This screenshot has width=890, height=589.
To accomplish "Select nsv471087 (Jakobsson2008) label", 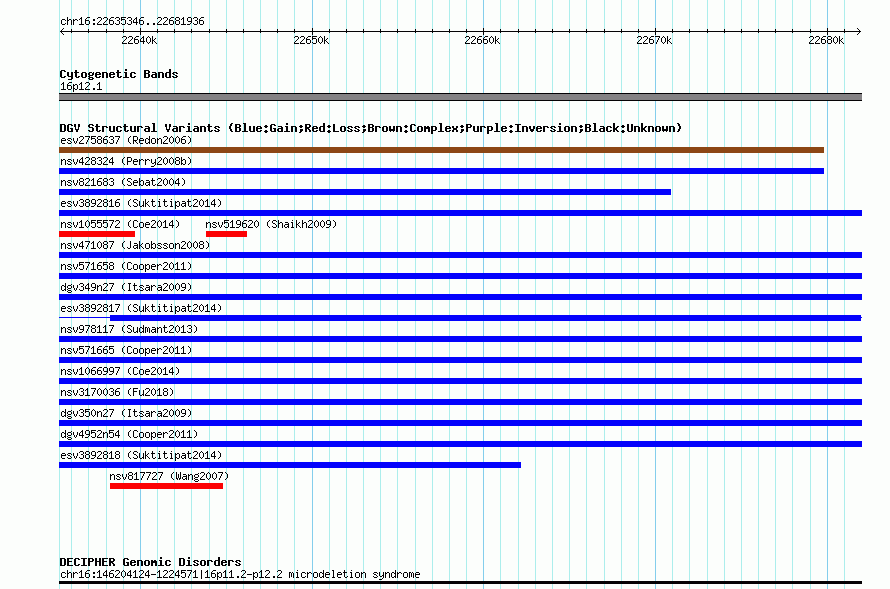I will point(135,245).
